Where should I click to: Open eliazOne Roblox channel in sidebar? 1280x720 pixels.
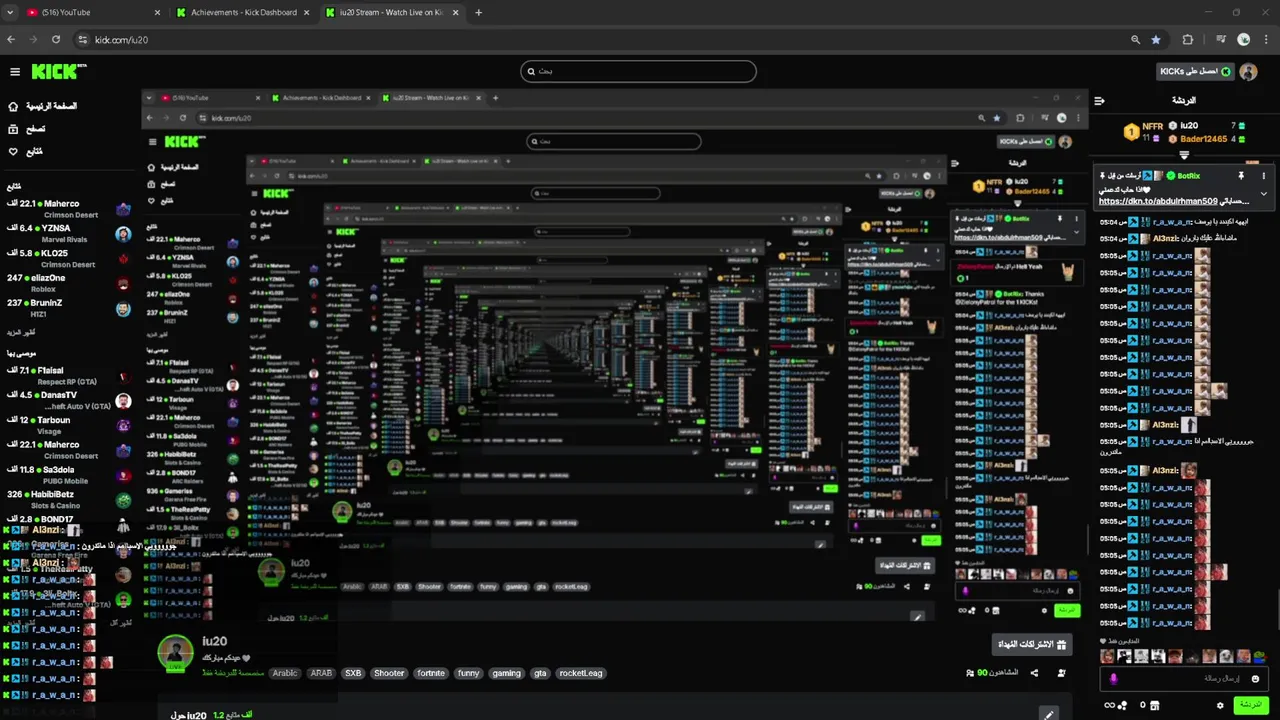(70, 283)
